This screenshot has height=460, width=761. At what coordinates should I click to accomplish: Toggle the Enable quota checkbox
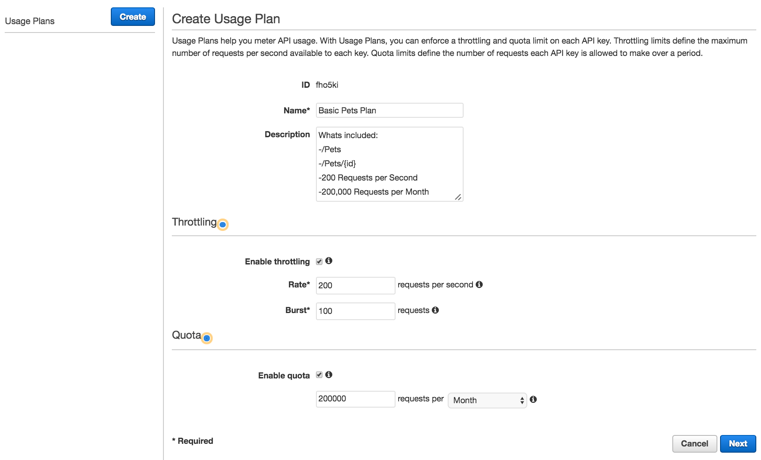(x=319, y=375)
